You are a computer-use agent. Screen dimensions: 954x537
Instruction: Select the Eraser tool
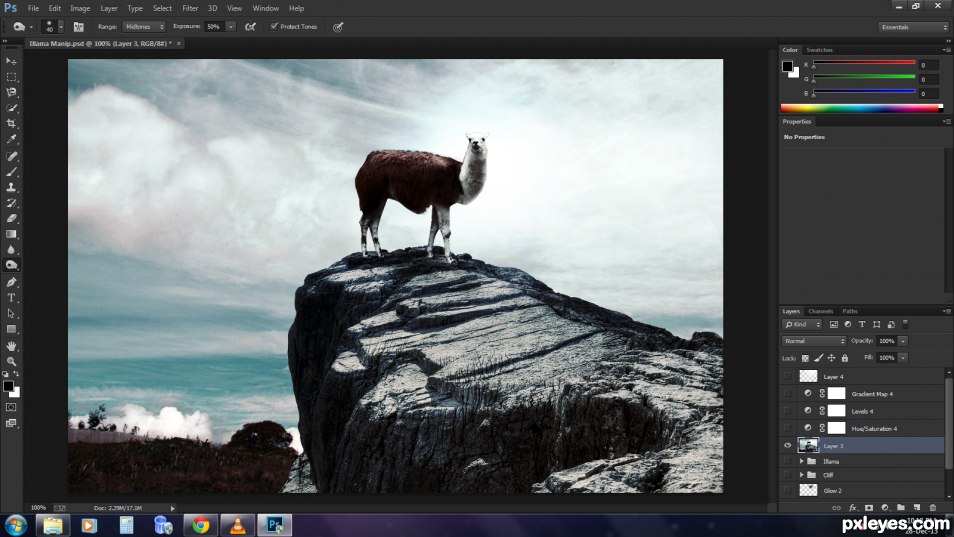[11, 218]
